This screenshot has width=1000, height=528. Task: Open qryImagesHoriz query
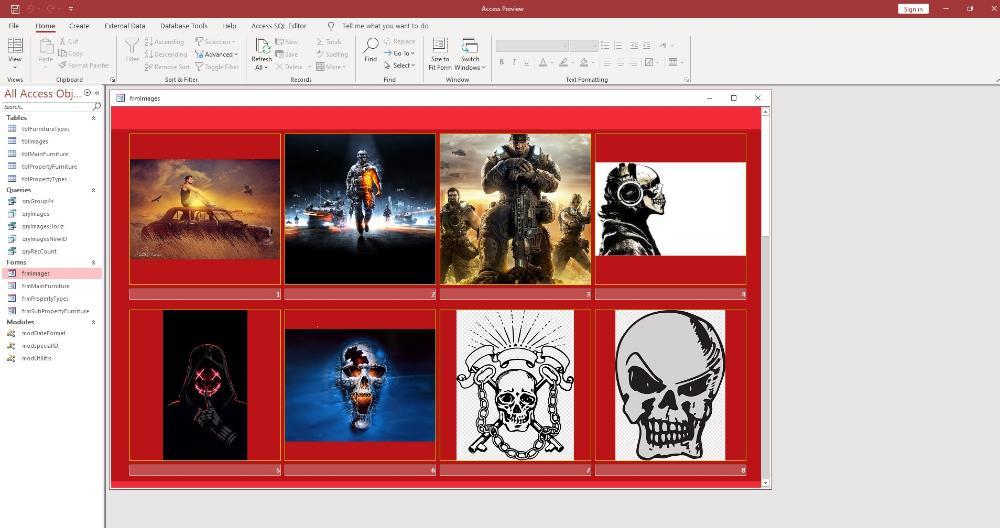[x=43, y=226]
